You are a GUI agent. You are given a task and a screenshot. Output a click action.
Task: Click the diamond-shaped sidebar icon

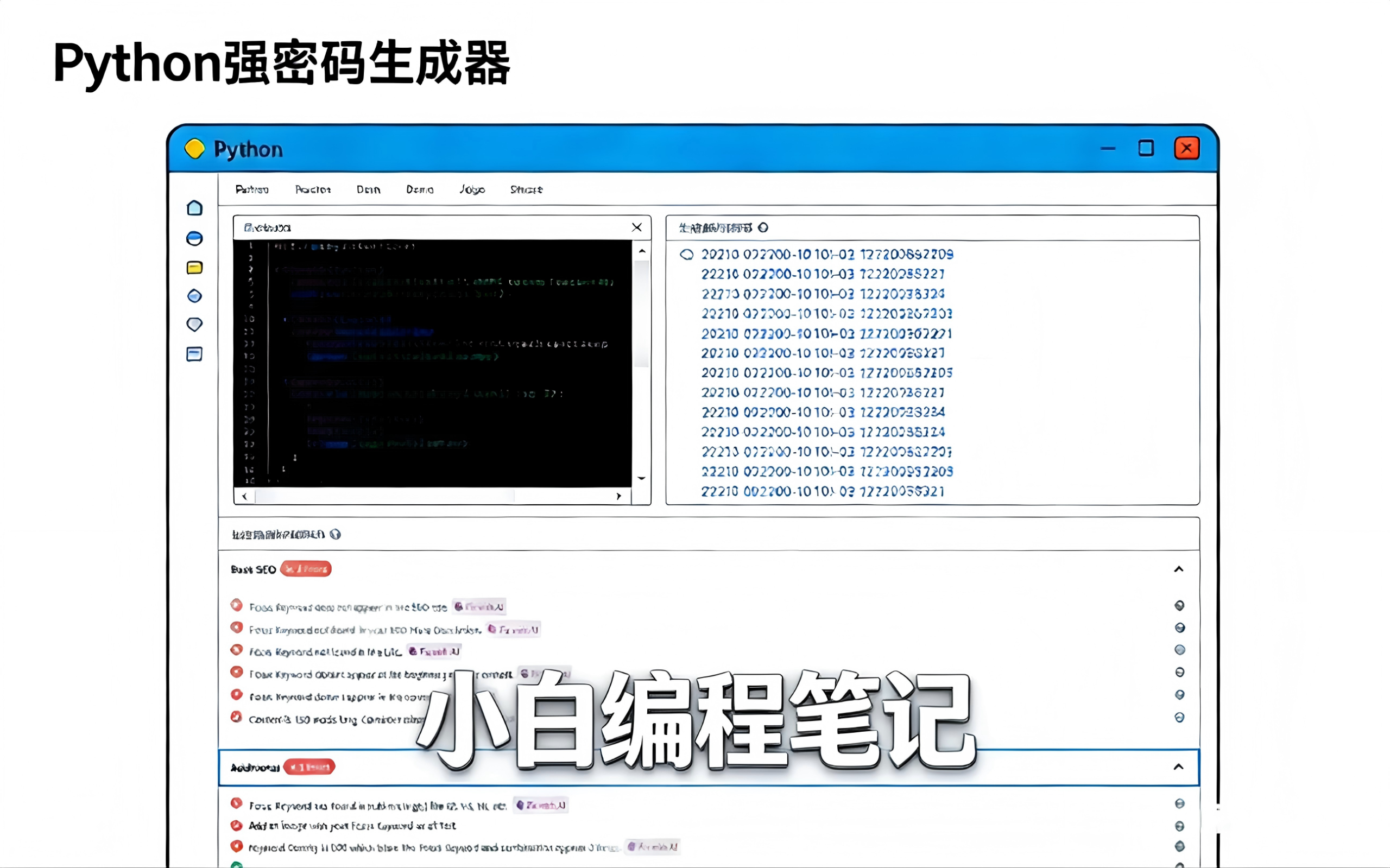click(x=194, y=296)
